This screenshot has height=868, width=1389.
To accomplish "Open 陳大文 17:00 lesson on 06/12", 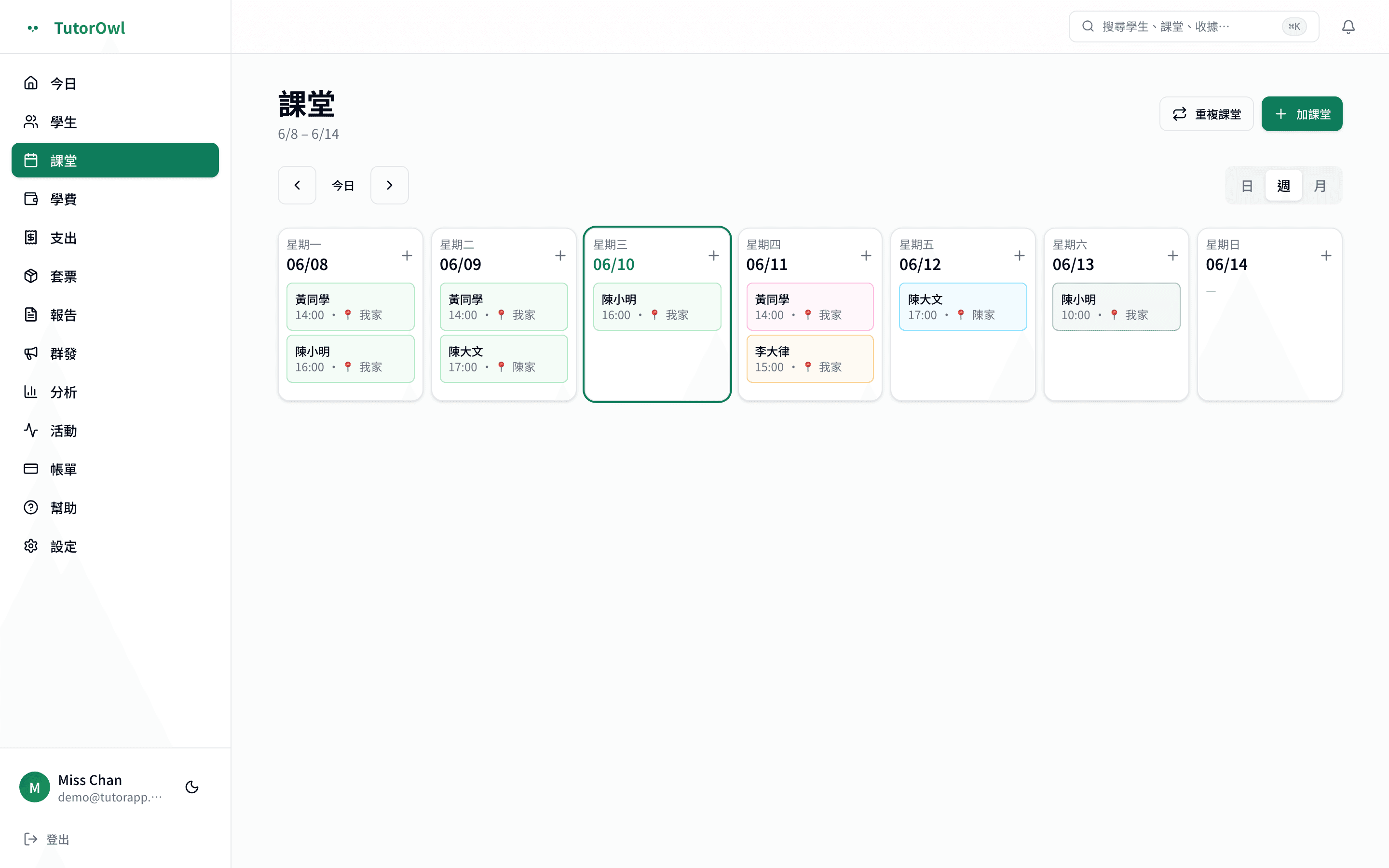I will click(x=963, y=307).
